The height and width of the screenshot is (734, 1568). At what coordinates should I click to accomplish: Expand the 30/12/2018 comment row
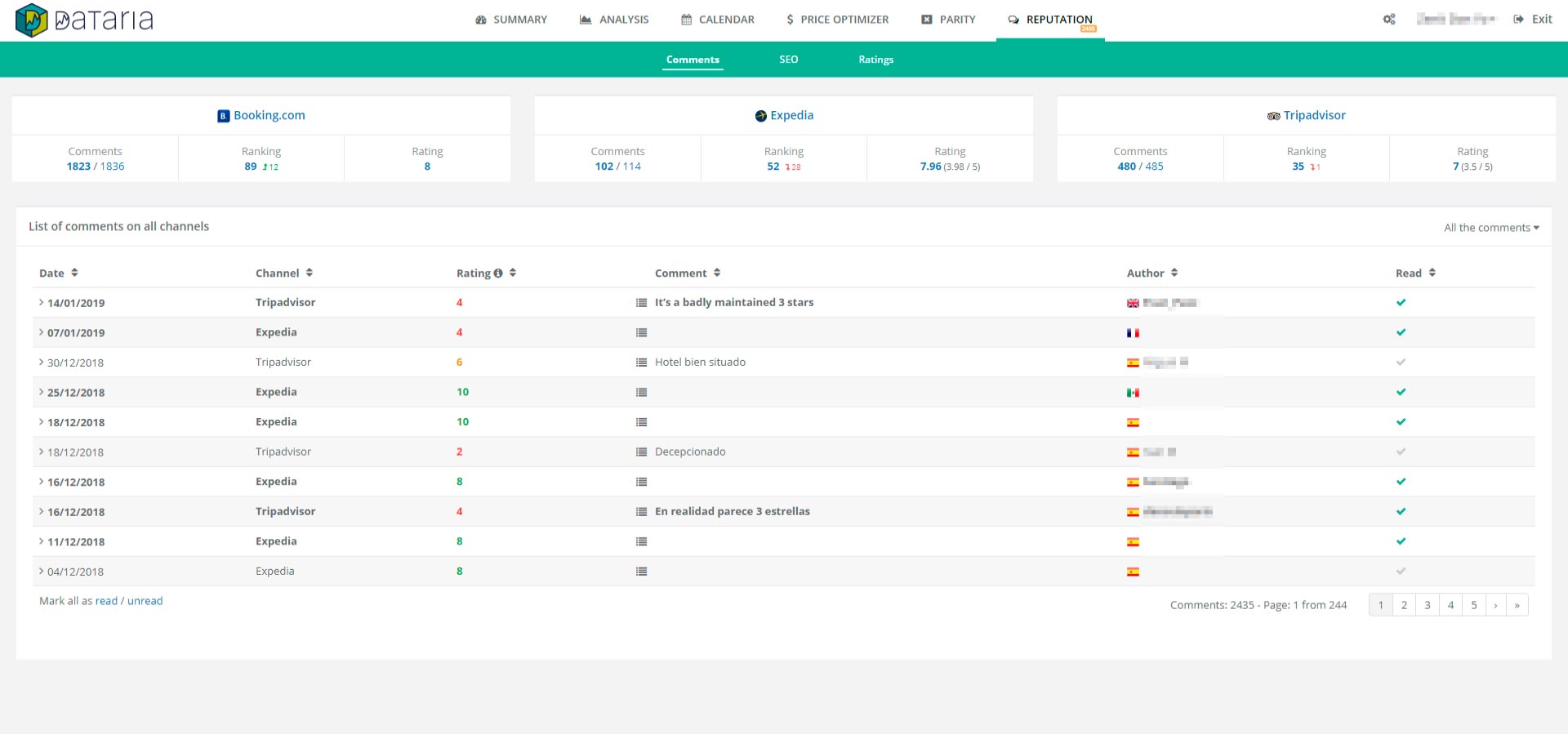click(x=42, y=362)
